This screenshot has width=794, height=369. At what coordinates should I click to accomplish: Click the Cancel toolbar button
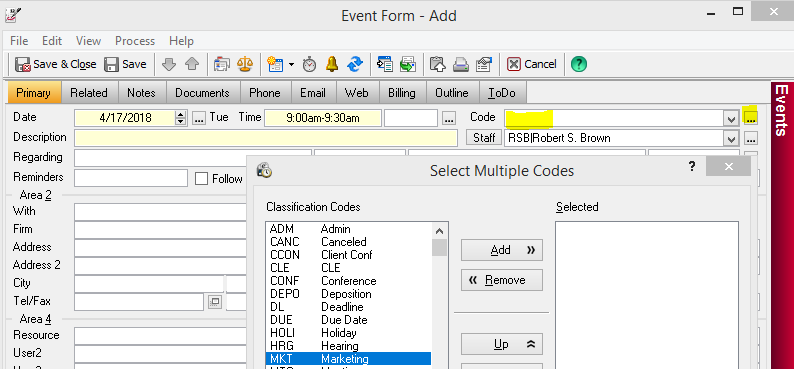tap(532, 64)
